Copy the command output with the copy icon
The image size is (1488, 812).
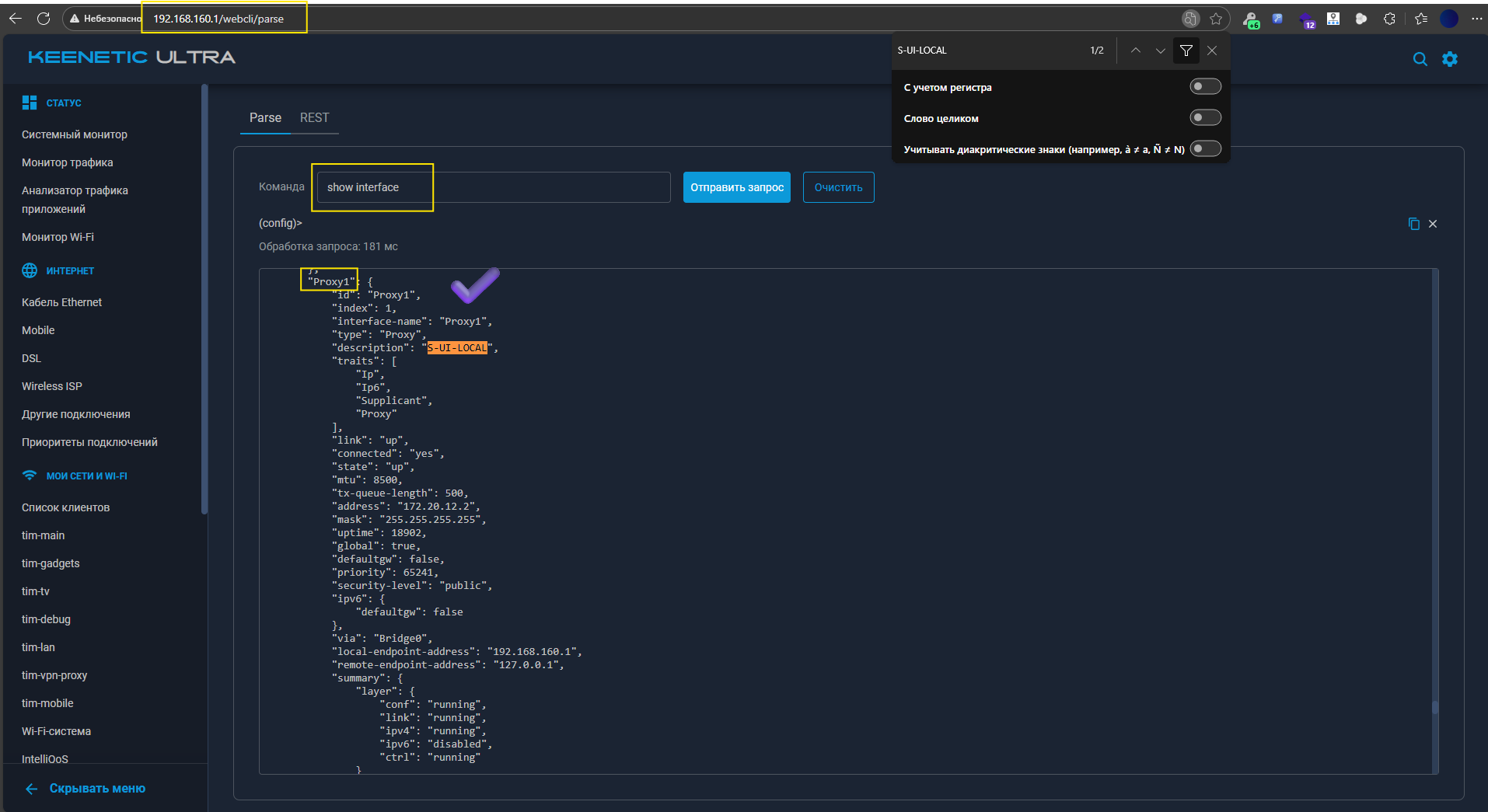coord(1413,224)
